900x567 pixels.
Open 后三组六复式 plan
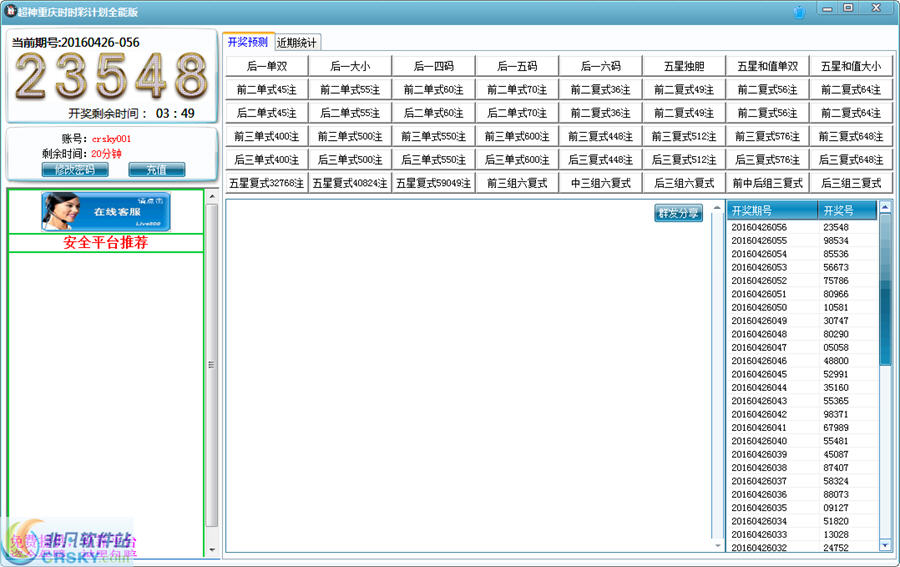684,183
